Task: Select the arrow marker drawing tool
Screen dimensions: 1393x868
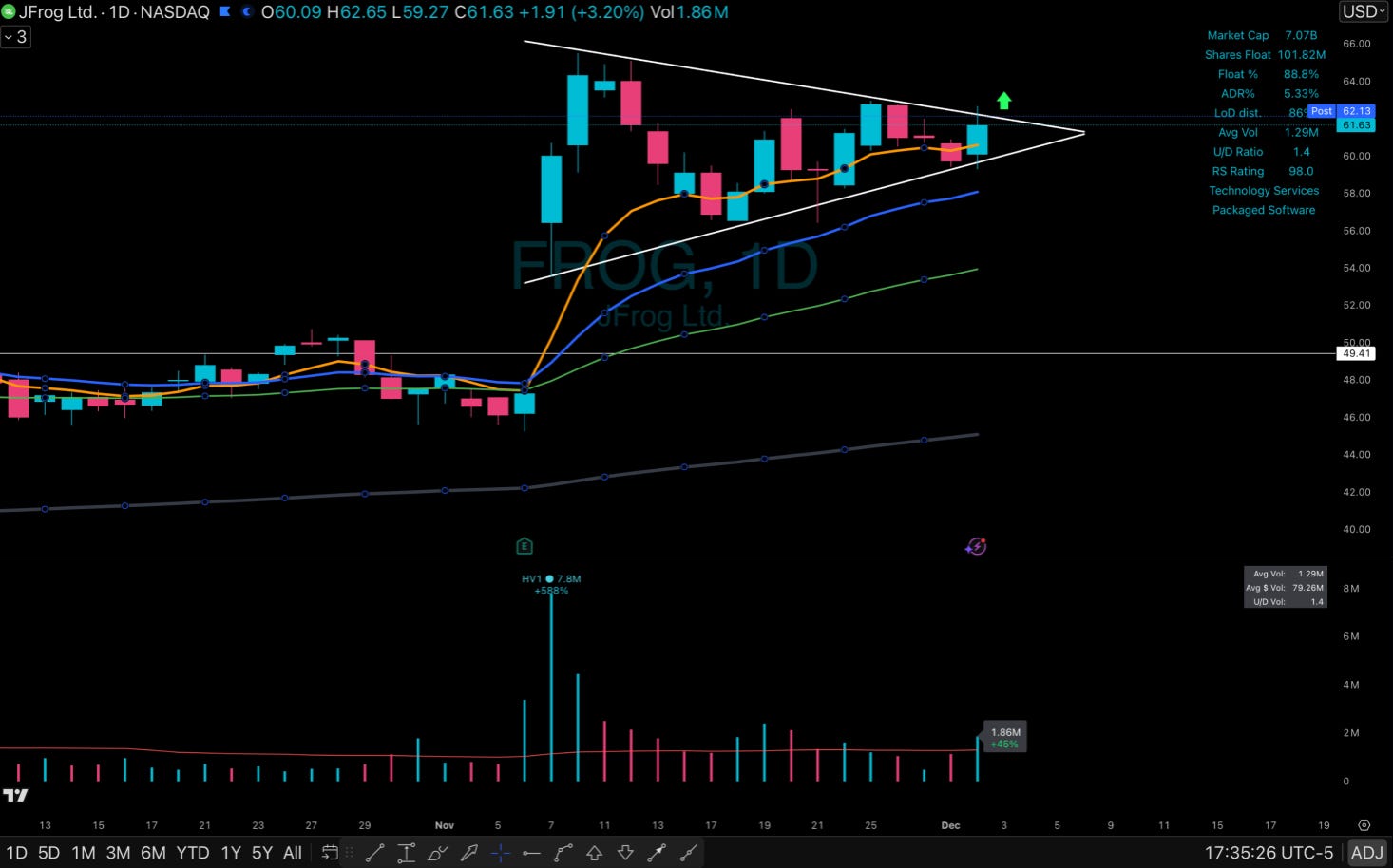Action: (x=468, y=853)
